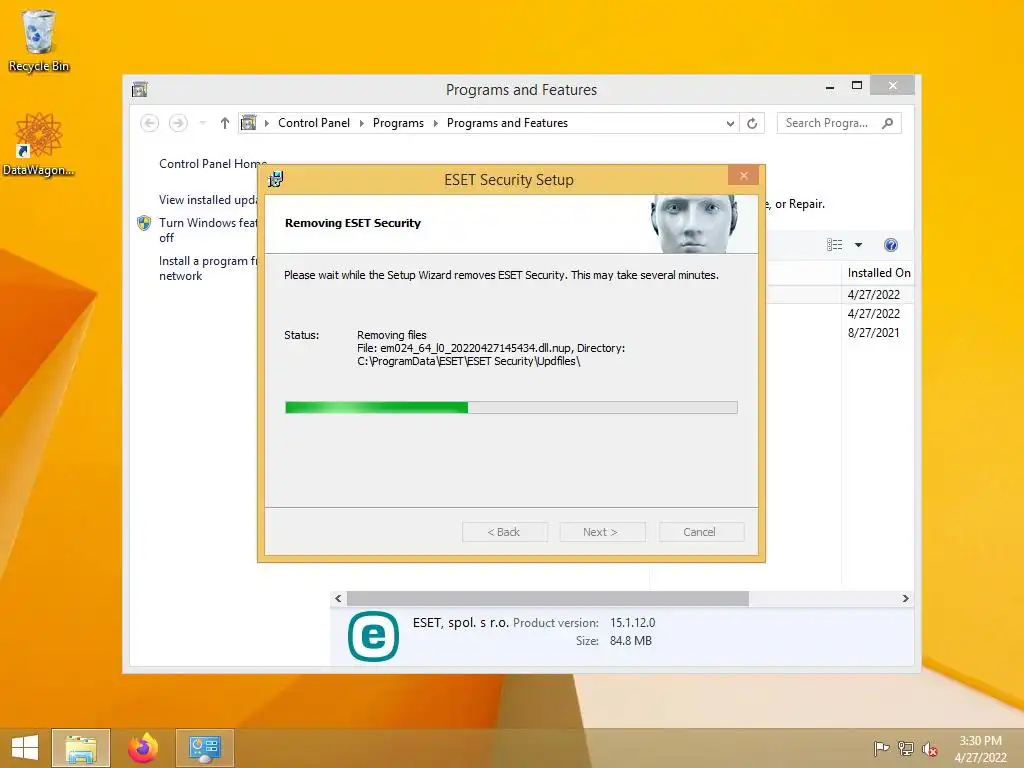Close the ESET Security Setup dialog
Viewport: 1024px width, 768px height.
[743, 176]
